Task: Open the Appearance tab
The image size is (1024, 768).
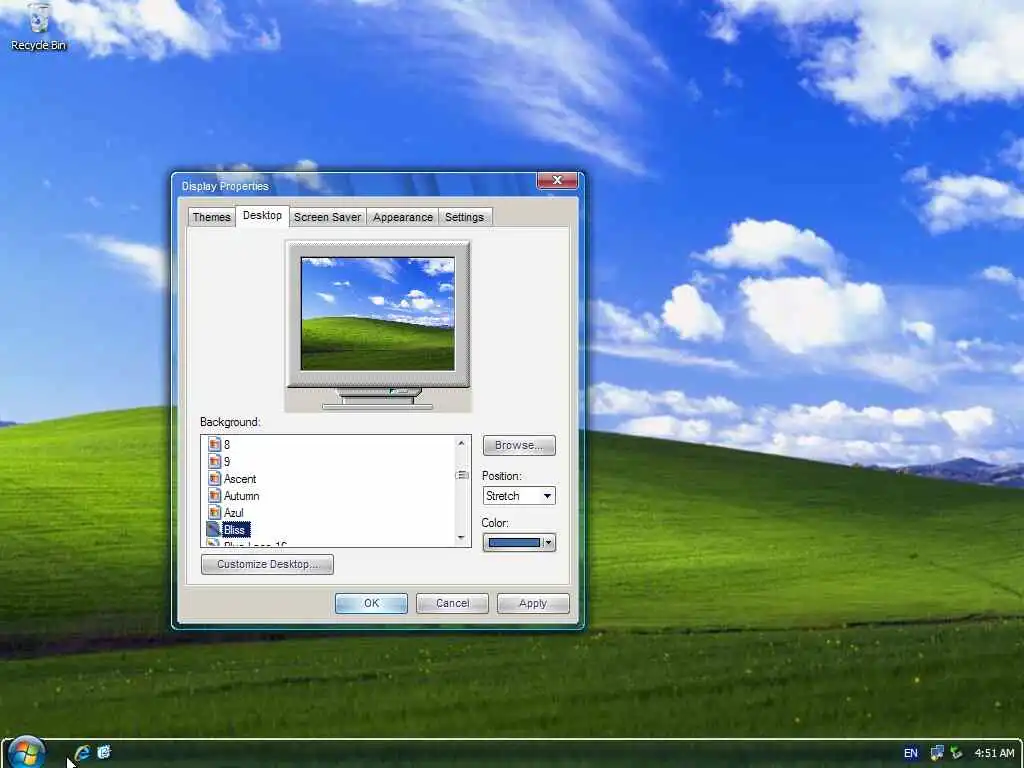Action: pos(402,217)
